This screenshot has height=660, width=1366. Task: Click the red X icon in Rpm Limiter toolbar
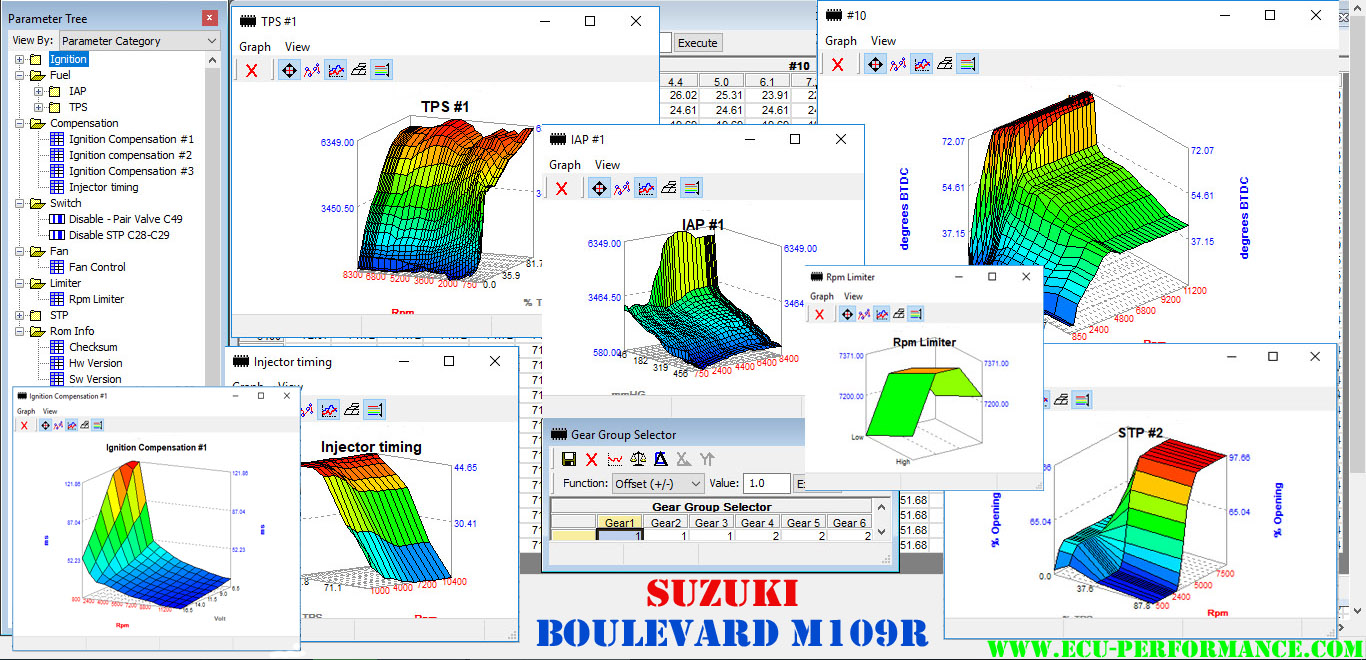pos(820,314)
